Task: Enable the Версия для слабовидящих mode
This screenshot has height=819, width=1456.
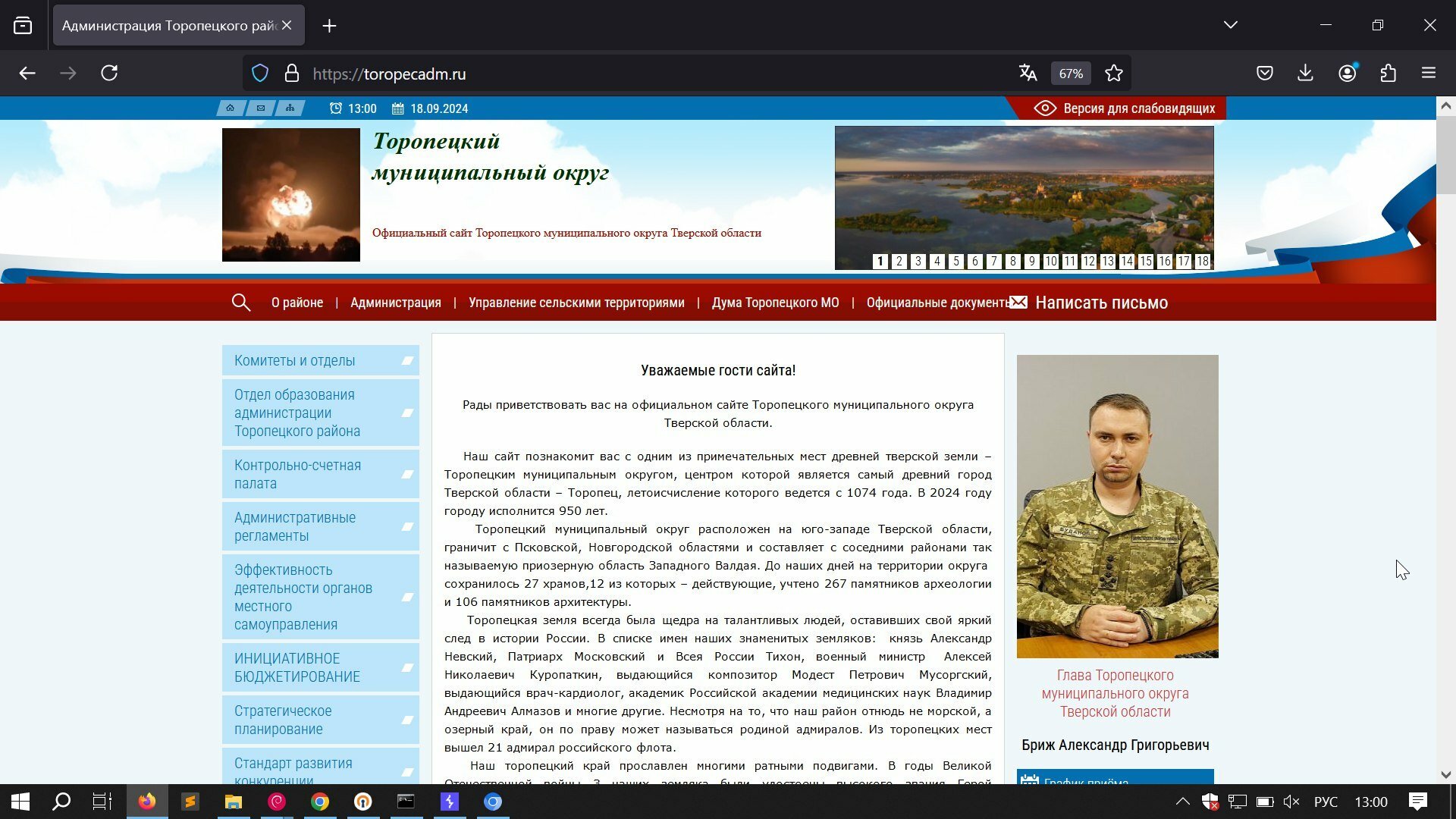Action: (1125, 108)
